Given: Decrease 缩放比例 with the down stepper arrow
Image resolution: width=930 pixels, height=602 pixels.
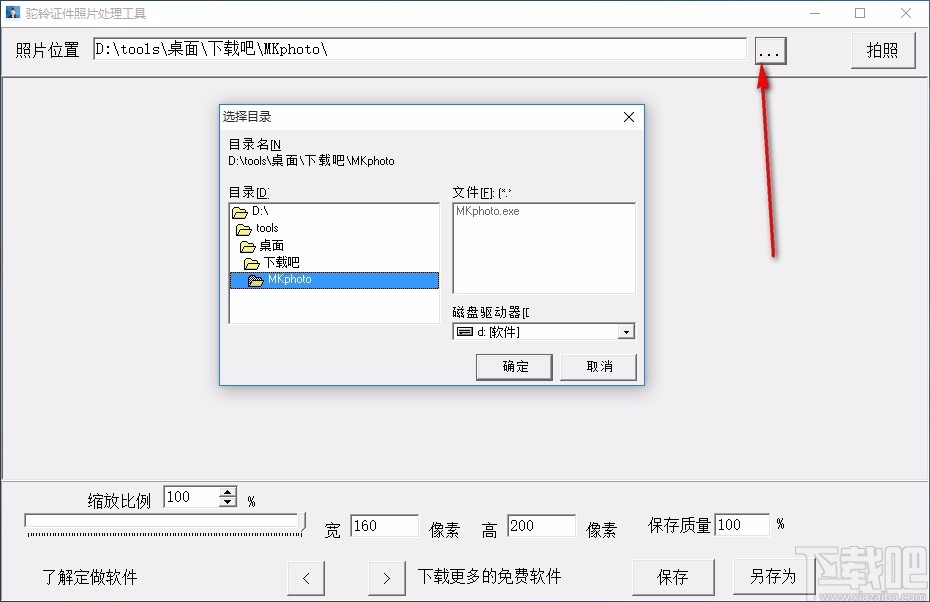Looking at the screenshot, I should pyautogui.click(x=228, y=501).
